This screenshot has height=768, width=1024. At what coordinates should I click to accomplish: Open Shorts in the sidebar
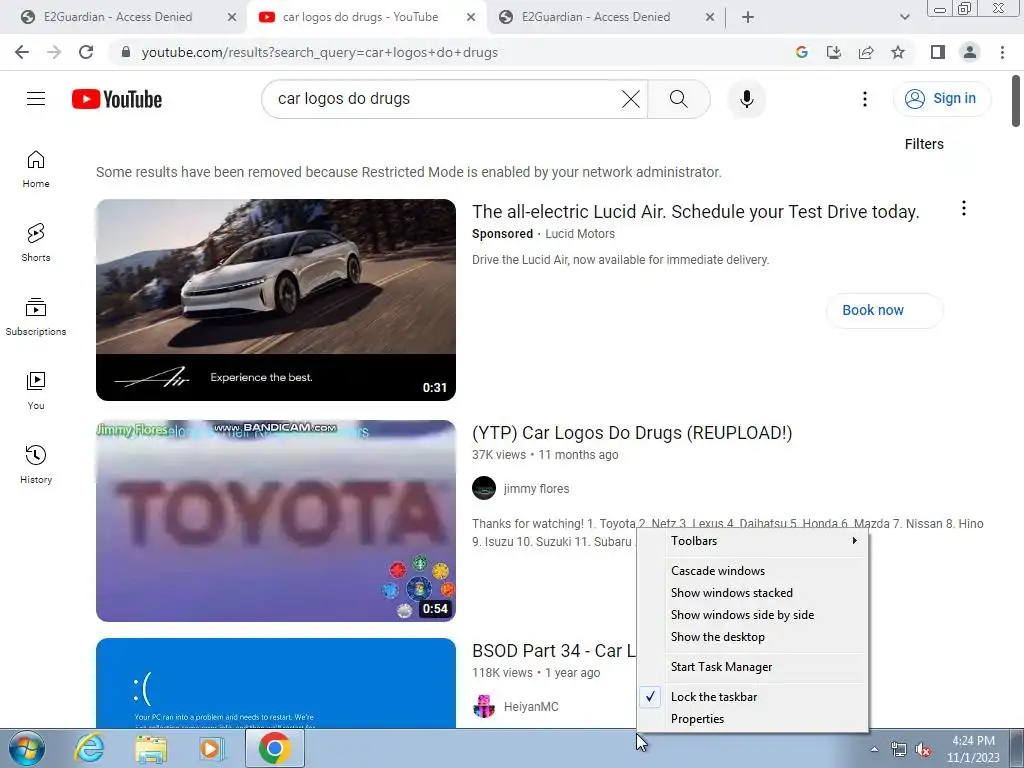coord(36,243)
